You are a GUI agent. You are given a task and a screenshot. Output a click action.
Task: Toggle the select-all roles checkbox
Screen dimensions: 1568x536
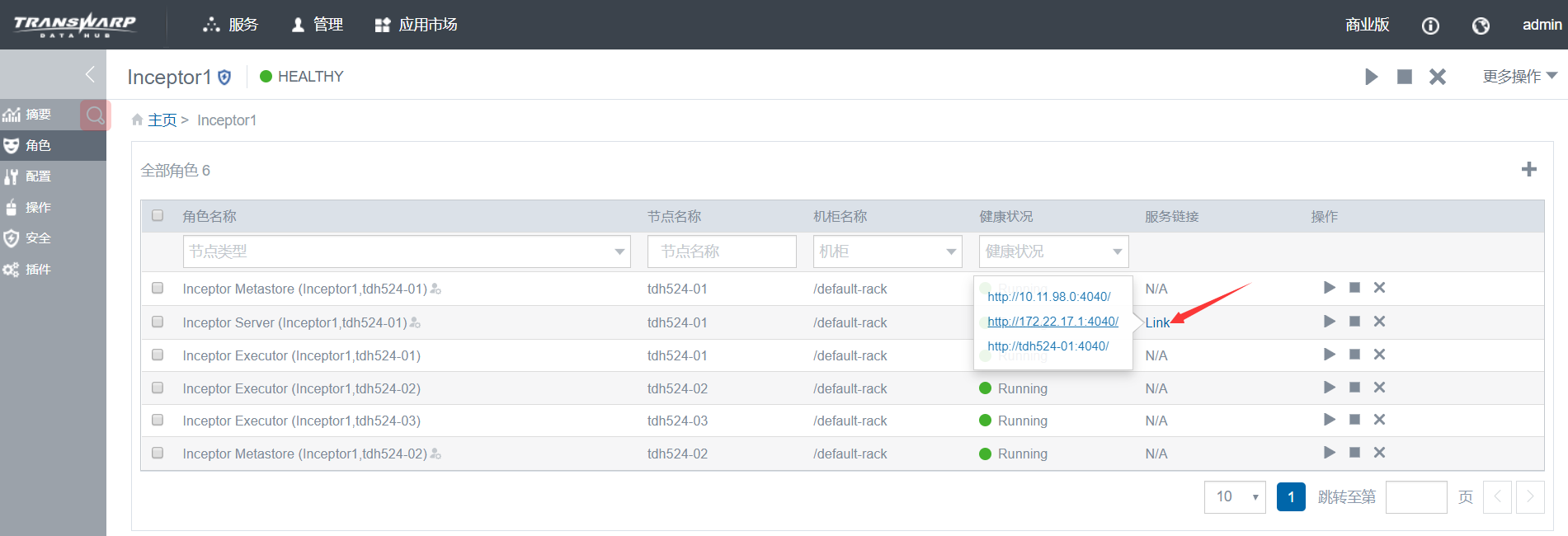pyautogui.click(x=158, y=215)
